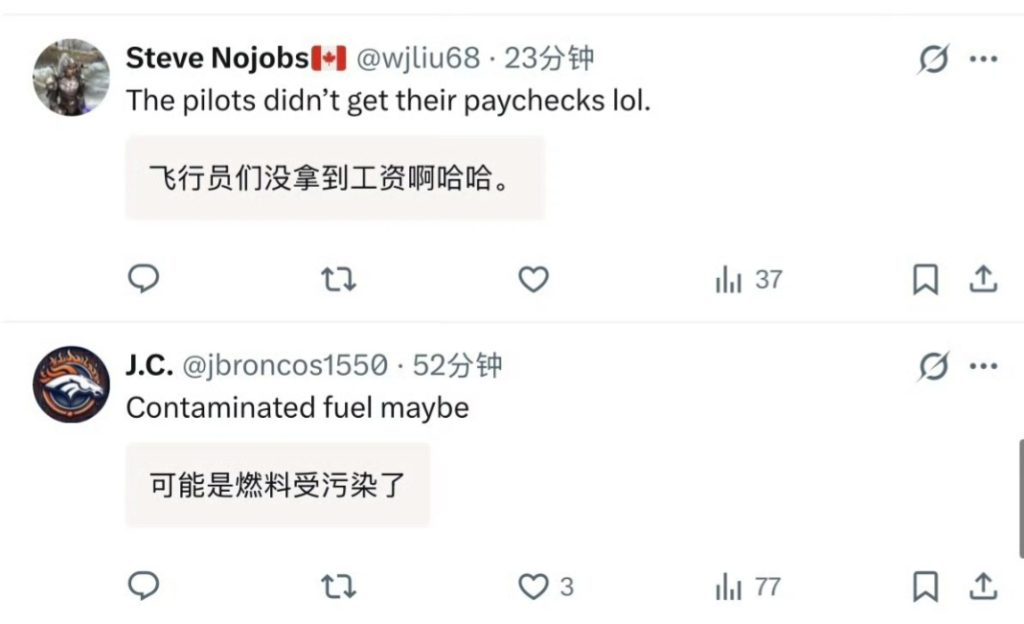
Task: Retweet the pilots paychecks tweet
Action: coord(339,279)
